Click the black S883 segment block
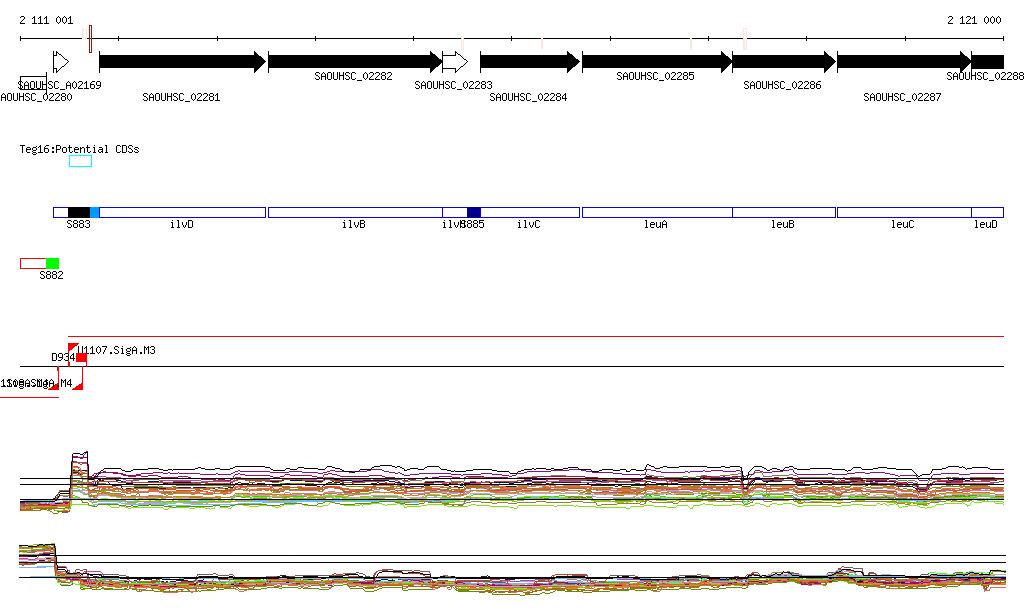Image resolution: width=1024 pixels, height=611 pixels. click(79, 212)
